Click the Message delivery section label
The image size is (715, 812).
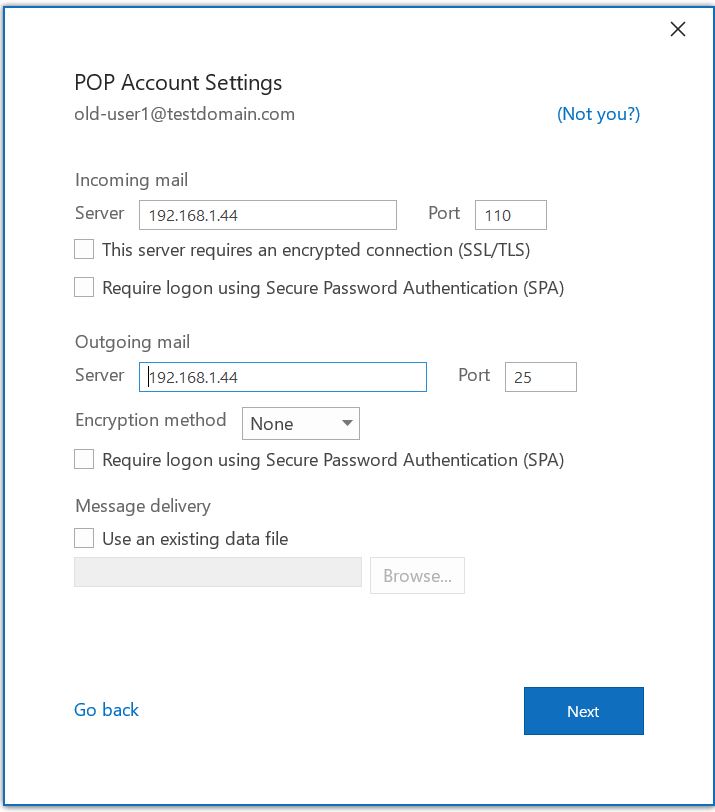[x=142, y=506]
